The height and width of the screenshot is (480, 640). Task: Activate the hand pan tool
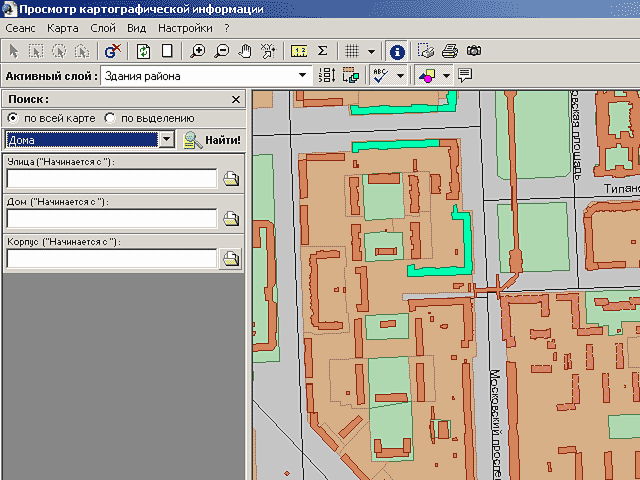coord(244,50)
